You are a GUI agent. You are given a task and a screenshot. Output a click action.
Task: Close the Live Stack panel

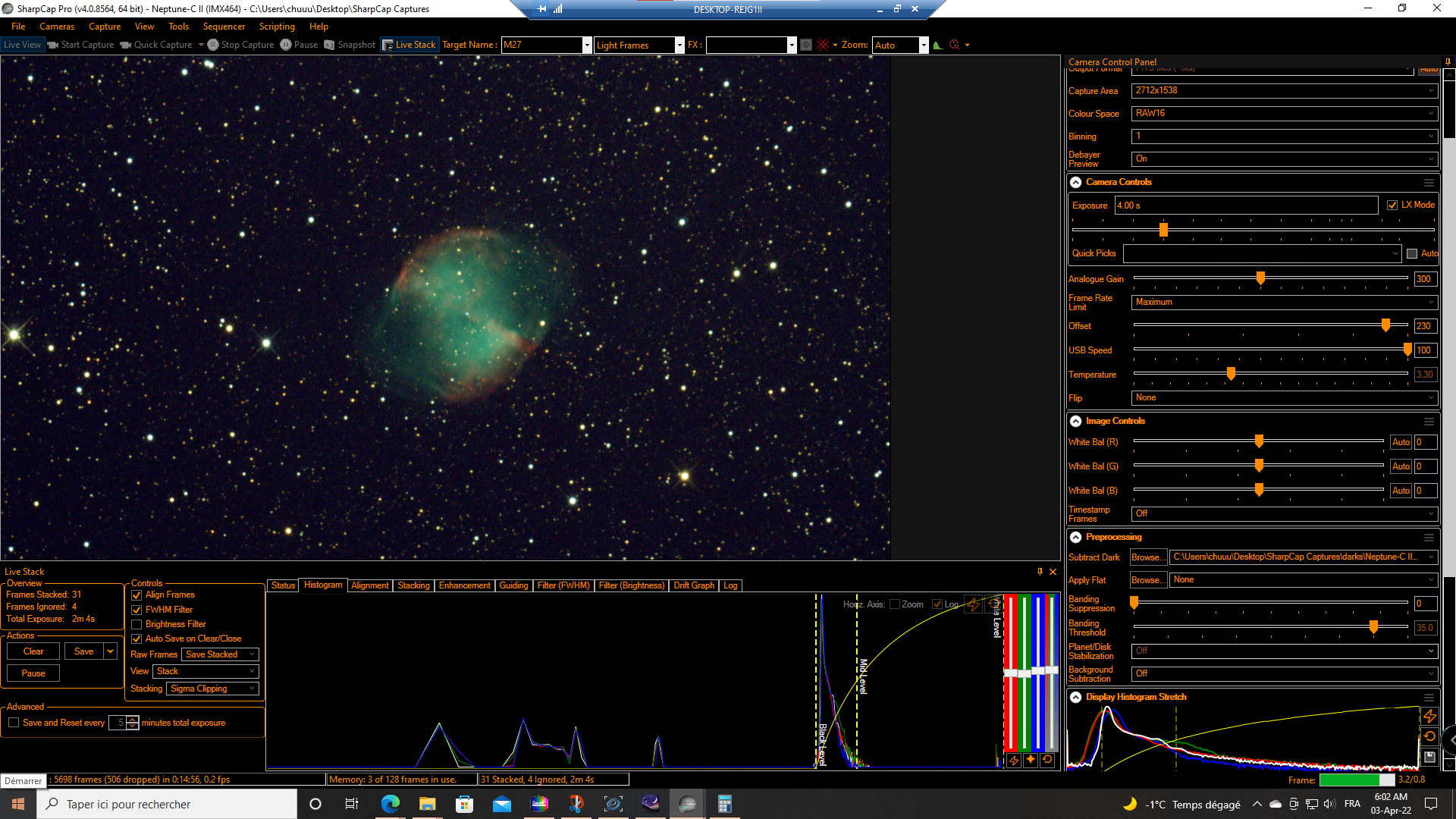pos(1053,572)
